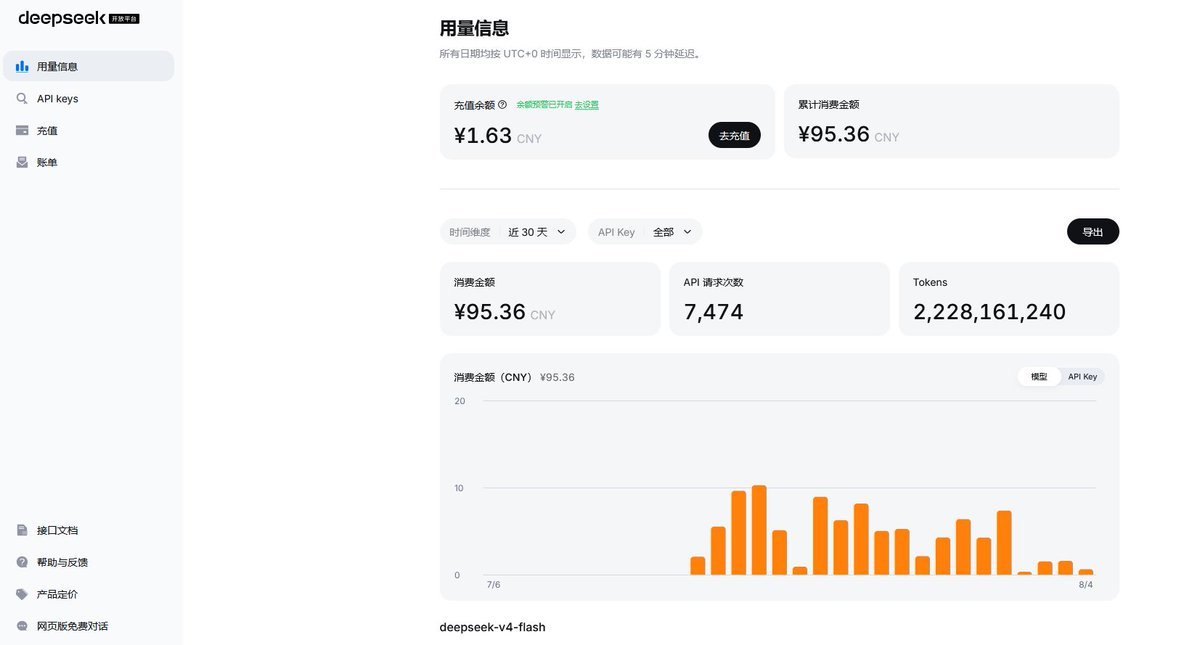
Task: Click the bar chart icon beside 用量信息
Action: click(22, 66)
